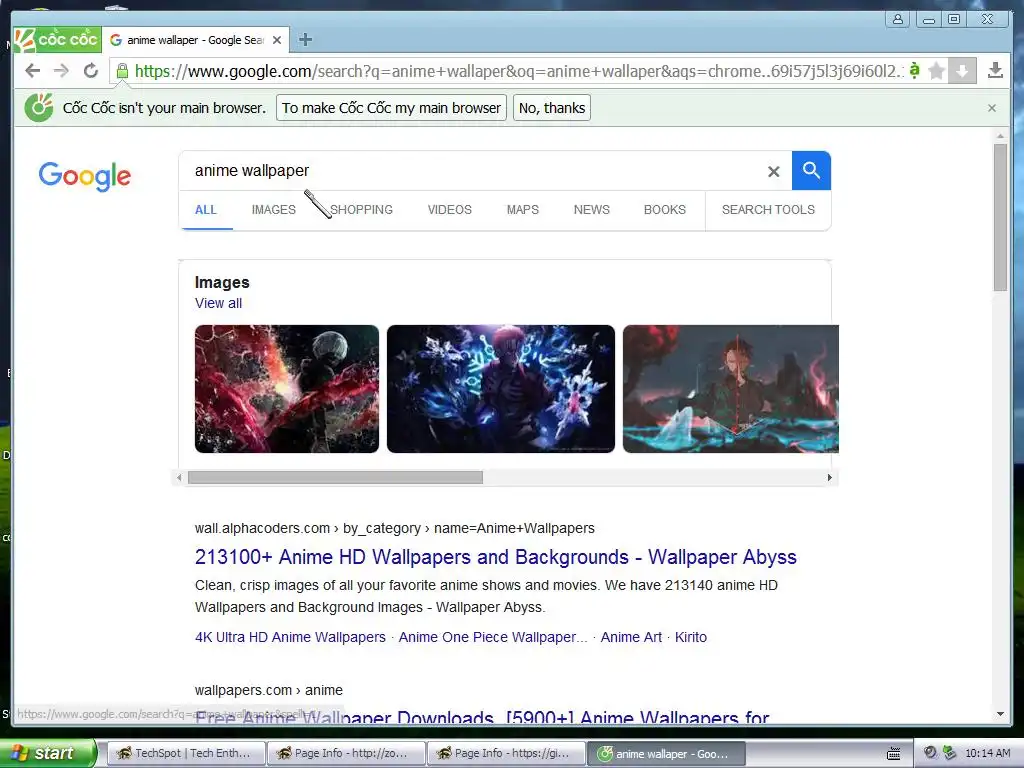Screen dimensions: 1024x768
Task: Open SEARCH TOOLS options
Action: [768, 210]
